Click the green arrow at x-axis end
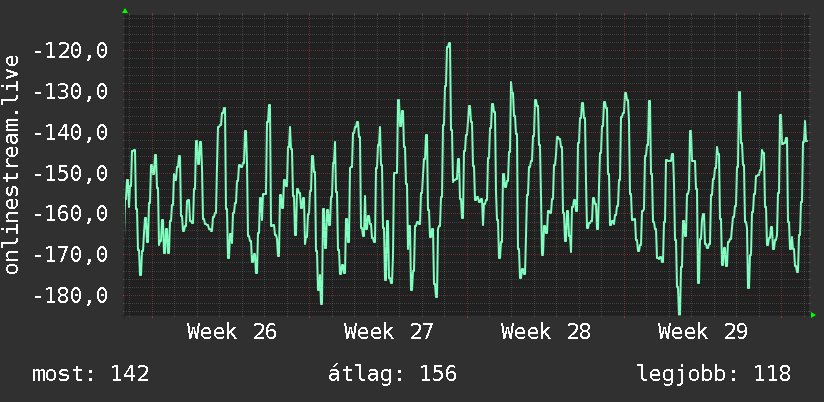824x402 pixels. [x=813, y=315]
